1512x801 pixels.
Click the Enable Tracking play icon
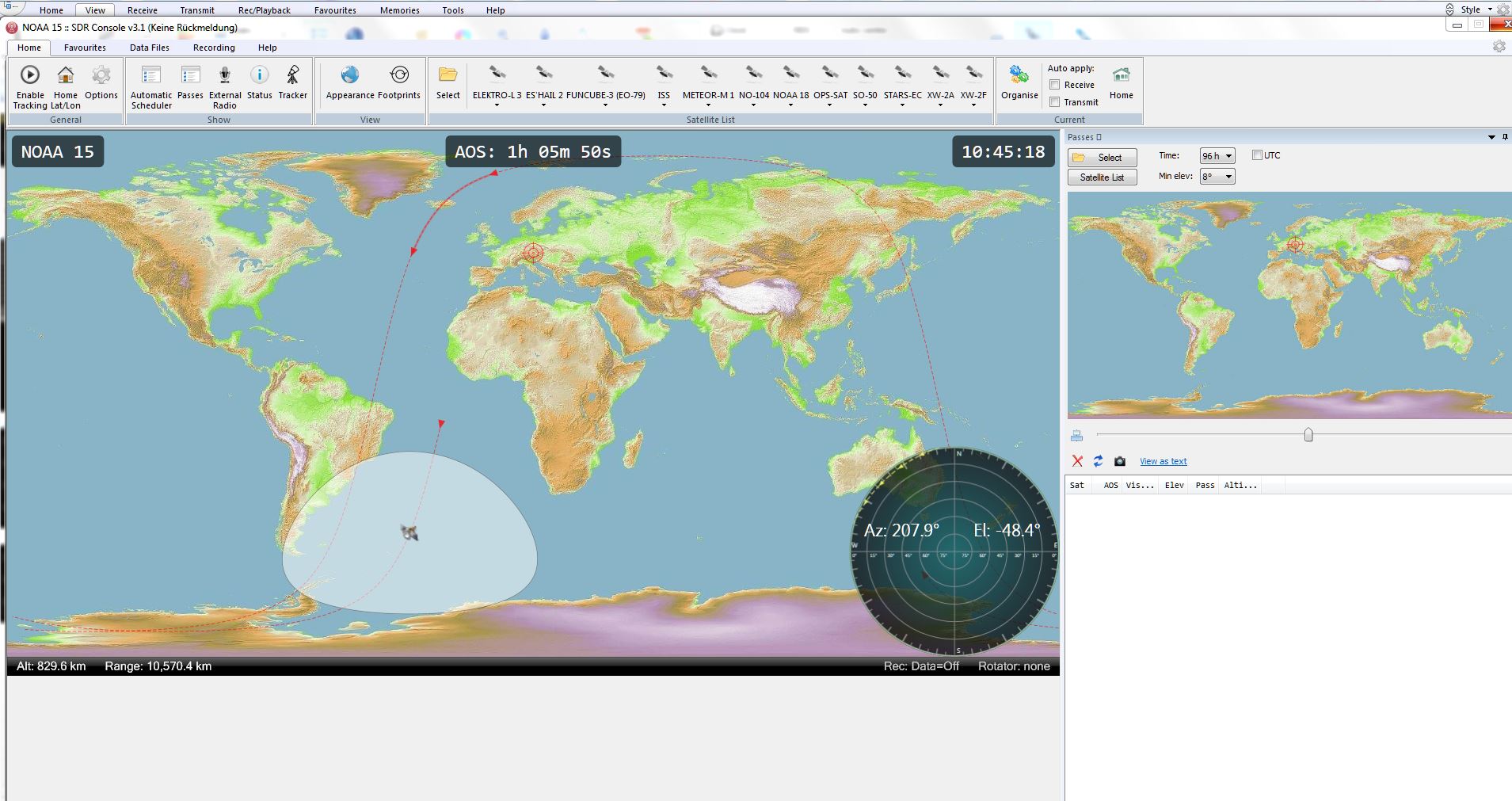coord(30,76)
